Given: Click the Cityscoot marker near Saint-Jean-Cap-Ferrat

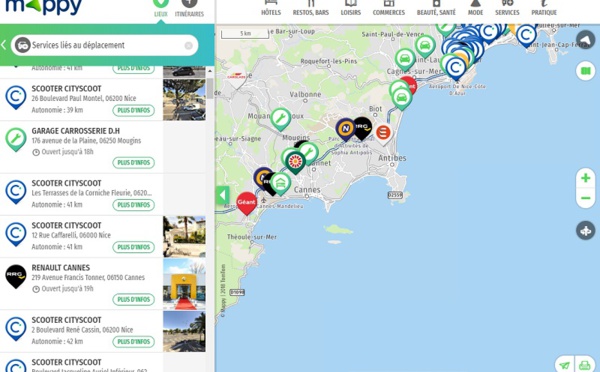Looking at the screenshot, I should click(527, 35).
